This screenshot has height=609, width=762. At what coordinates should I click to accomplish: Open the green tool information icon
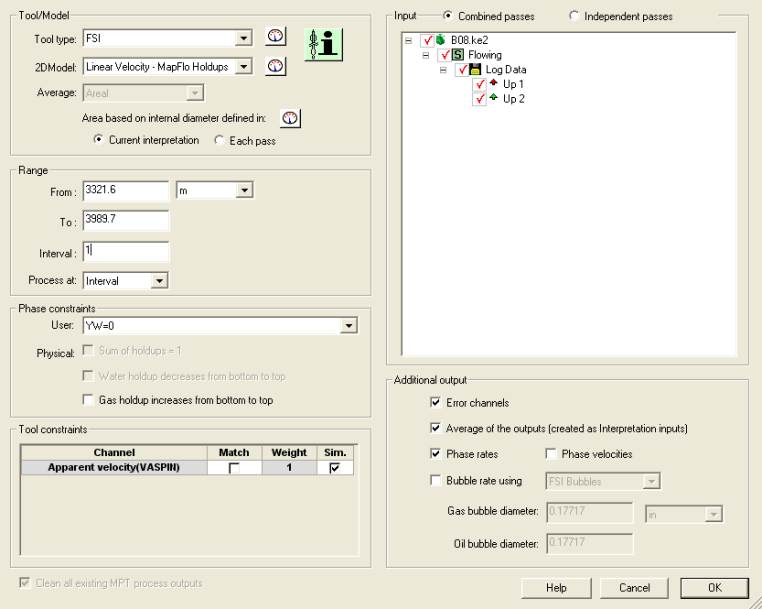(x=324, y=45)
